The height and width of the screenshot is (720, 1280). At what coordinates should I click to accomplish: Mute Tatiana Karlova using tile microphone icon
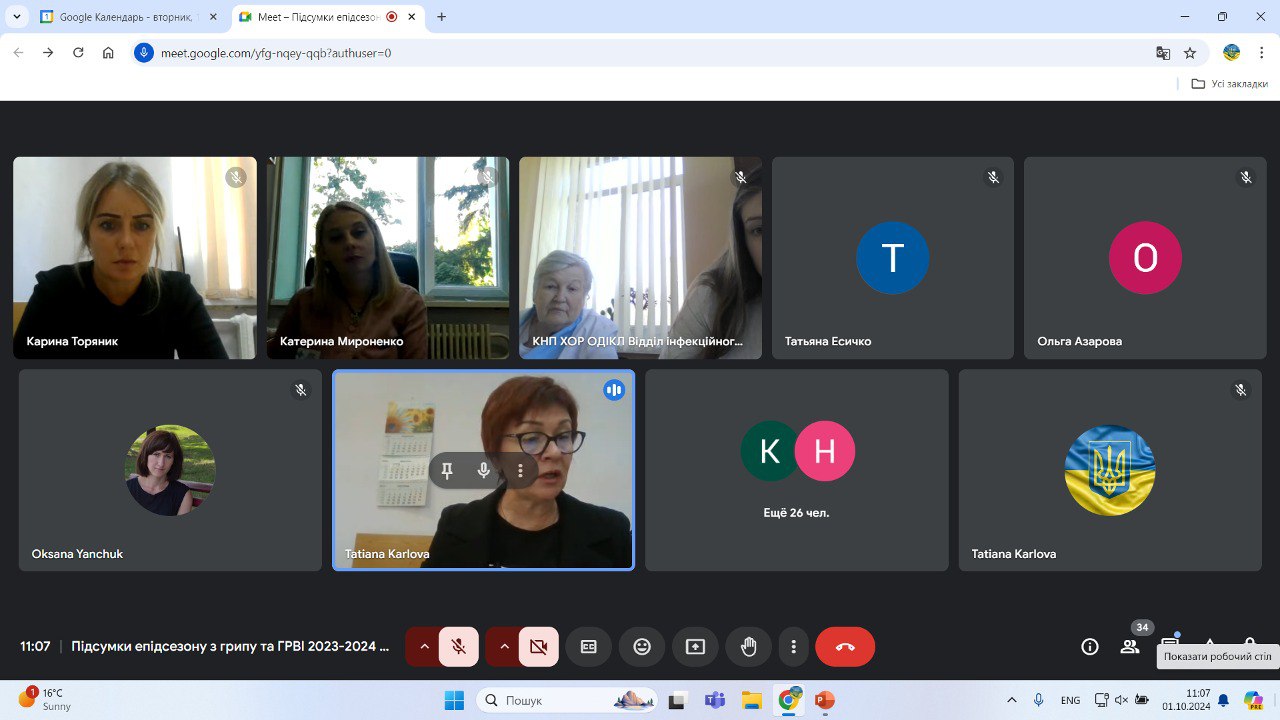pyautogui.click(x=484, y=471)
